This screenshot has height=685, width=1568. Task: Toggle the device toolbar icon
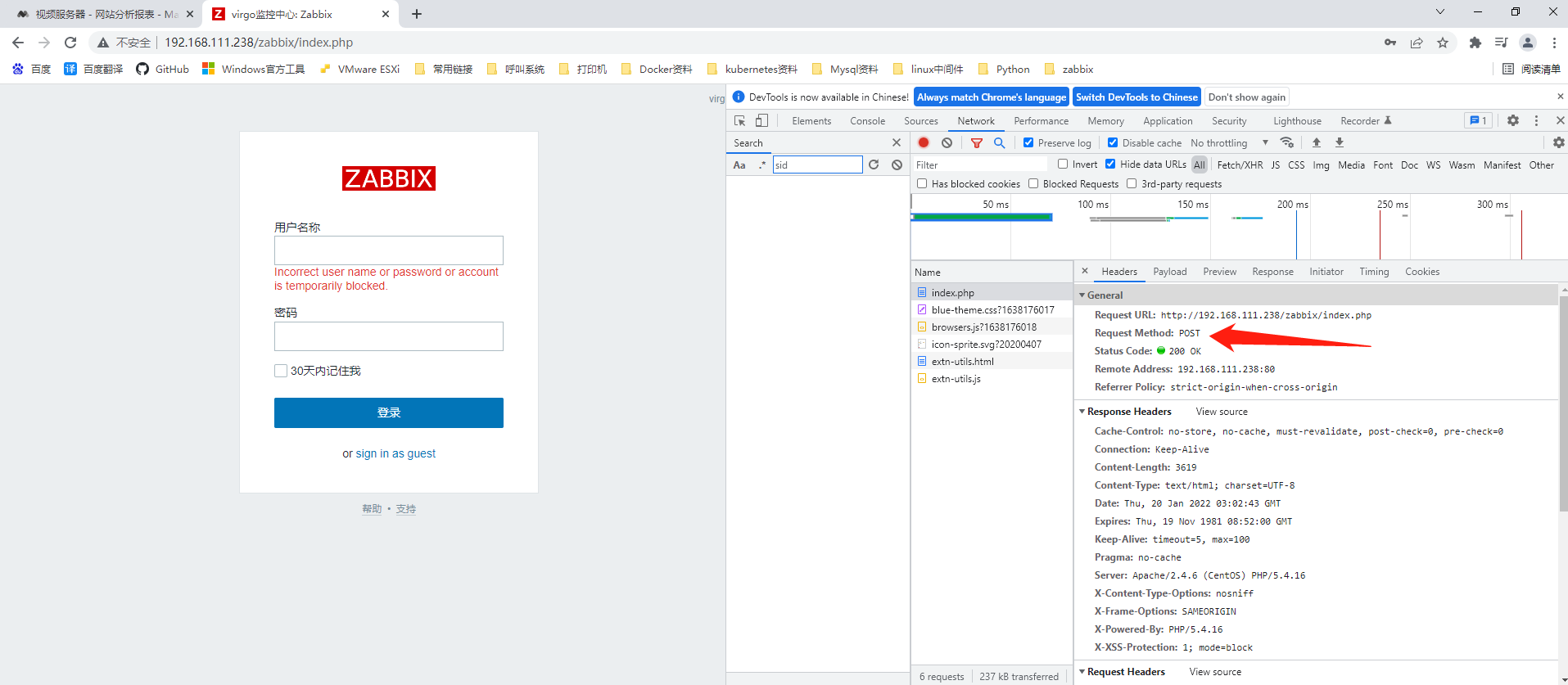pyautogui.click(x=761, y=120)
